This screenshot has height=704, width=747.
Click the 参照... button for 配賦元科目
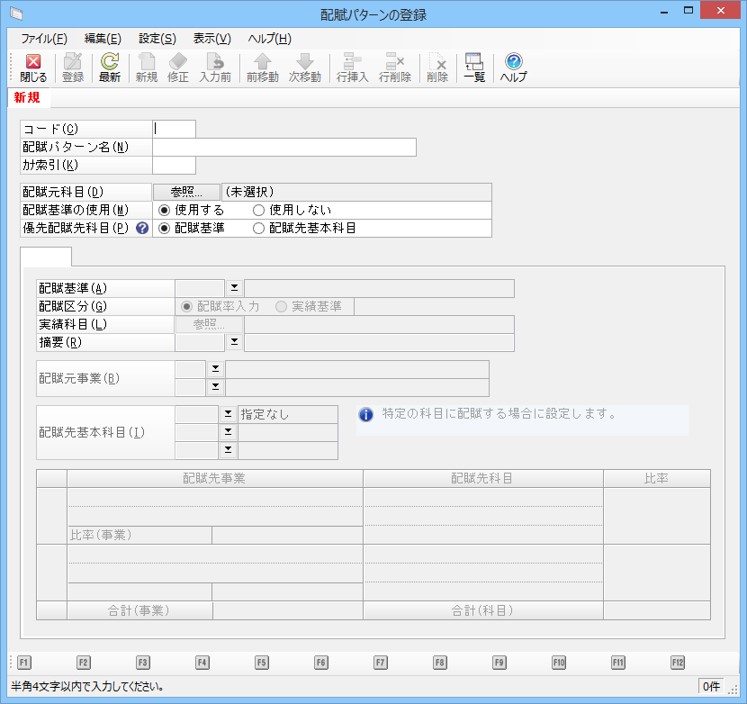[186, 192]
